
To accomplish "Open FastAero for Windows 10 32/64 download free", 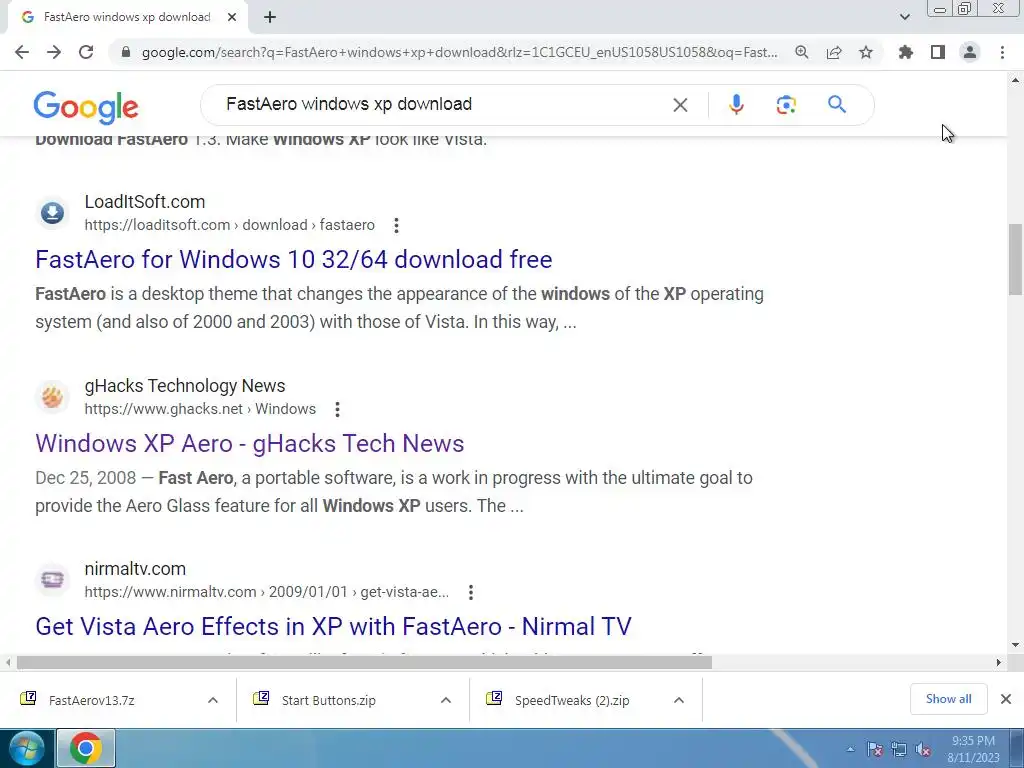I will [294, 260].
